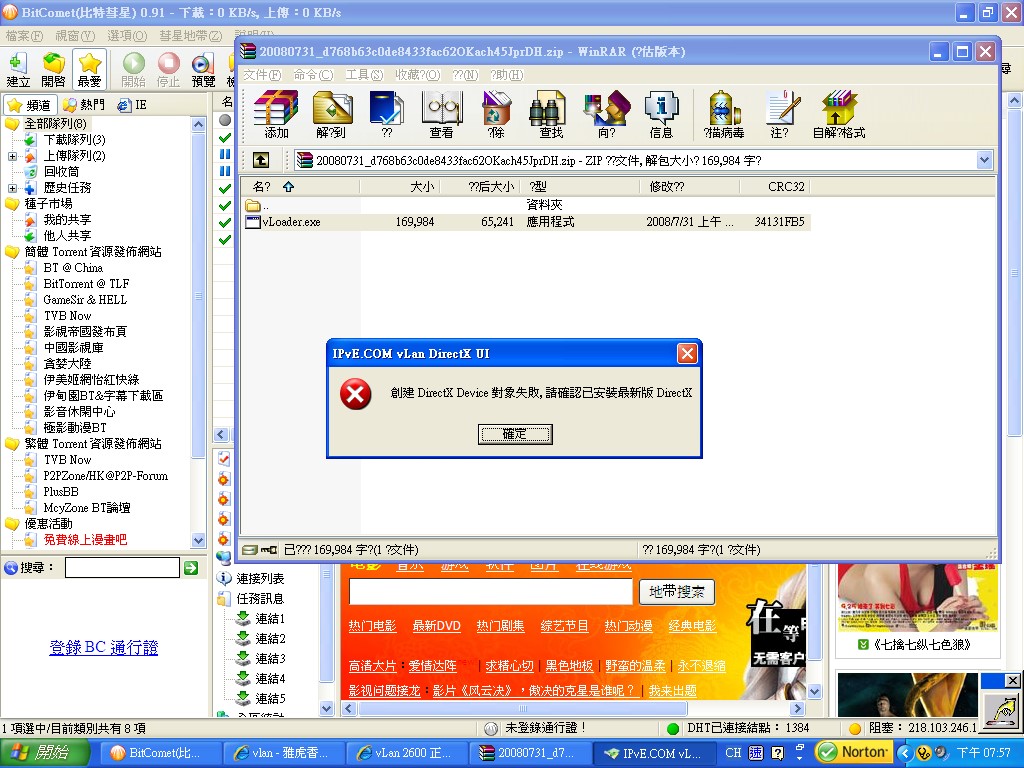
Task: Expand the 上傳隊列(2) tree node
Action: click(x=12, y=156)
